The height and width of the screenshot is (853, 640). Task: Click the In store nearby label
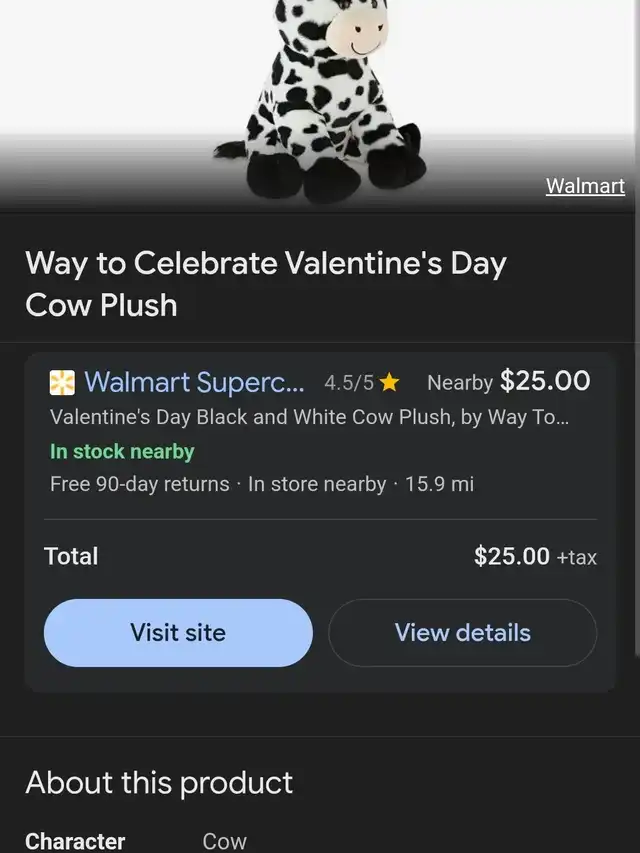[317, 484]
